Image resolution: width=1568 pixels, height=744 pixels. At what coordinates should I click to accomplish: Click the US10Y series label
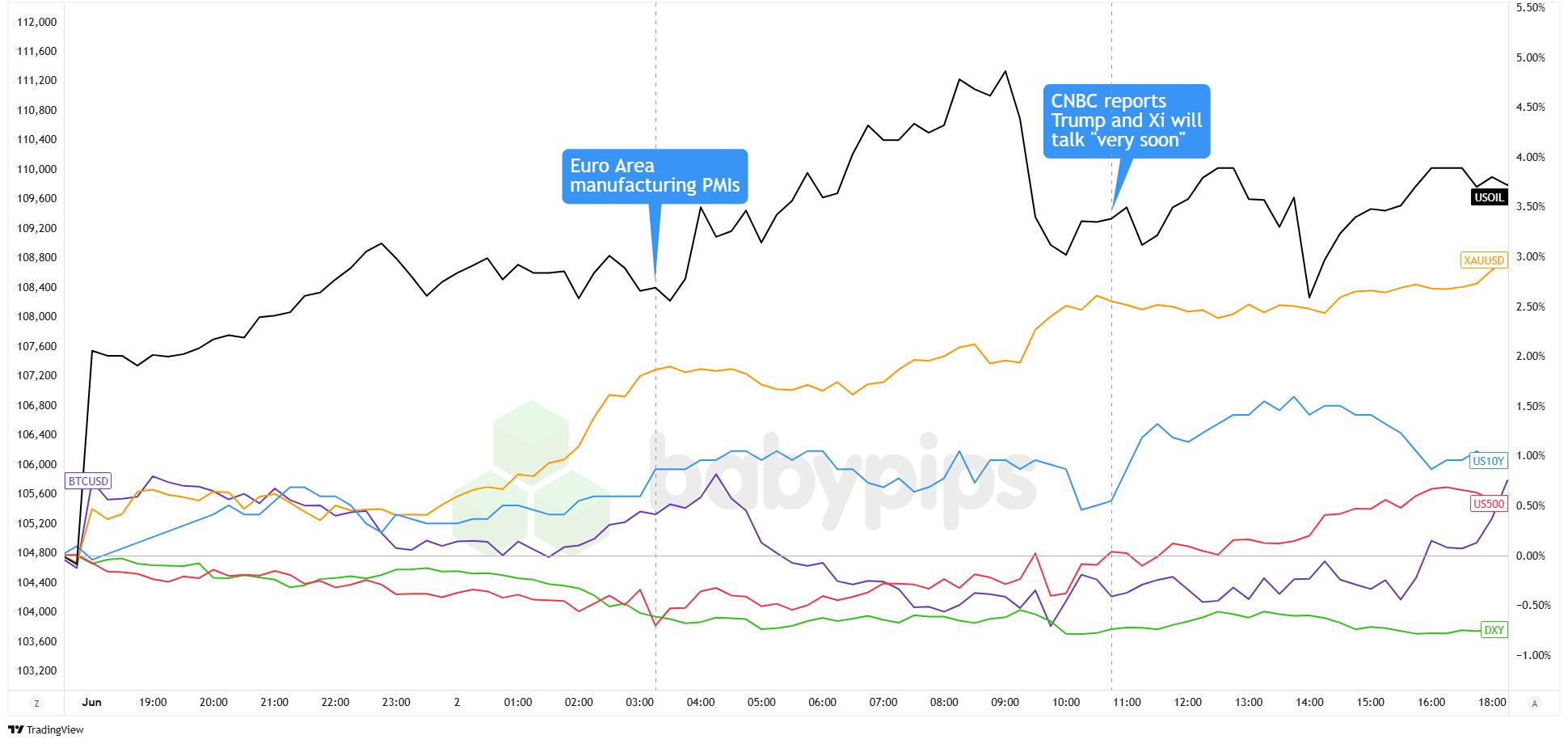pos(1489,461)
